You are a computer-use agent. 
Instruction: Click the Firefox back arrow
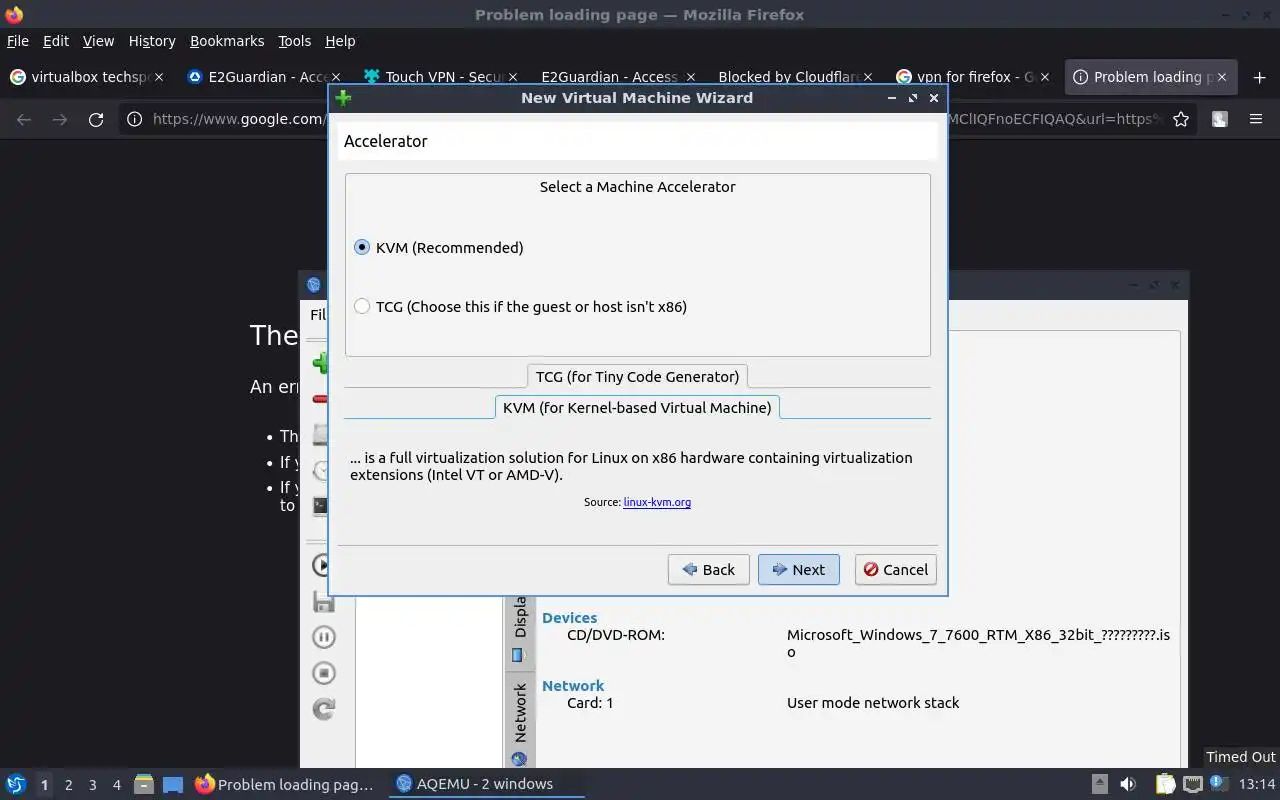point(24,119)
